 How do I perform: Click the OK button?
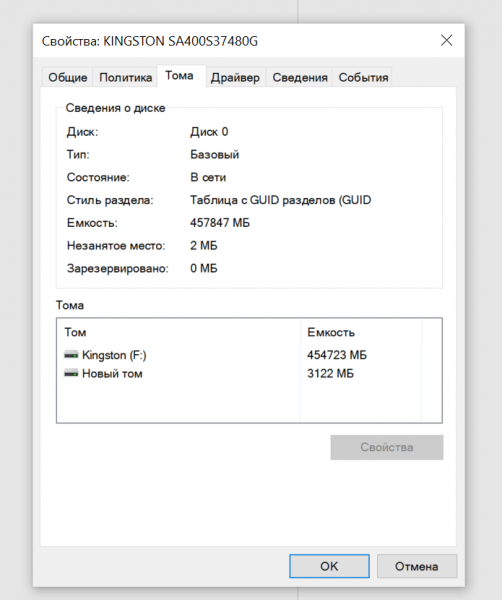[x=329, y=566]
